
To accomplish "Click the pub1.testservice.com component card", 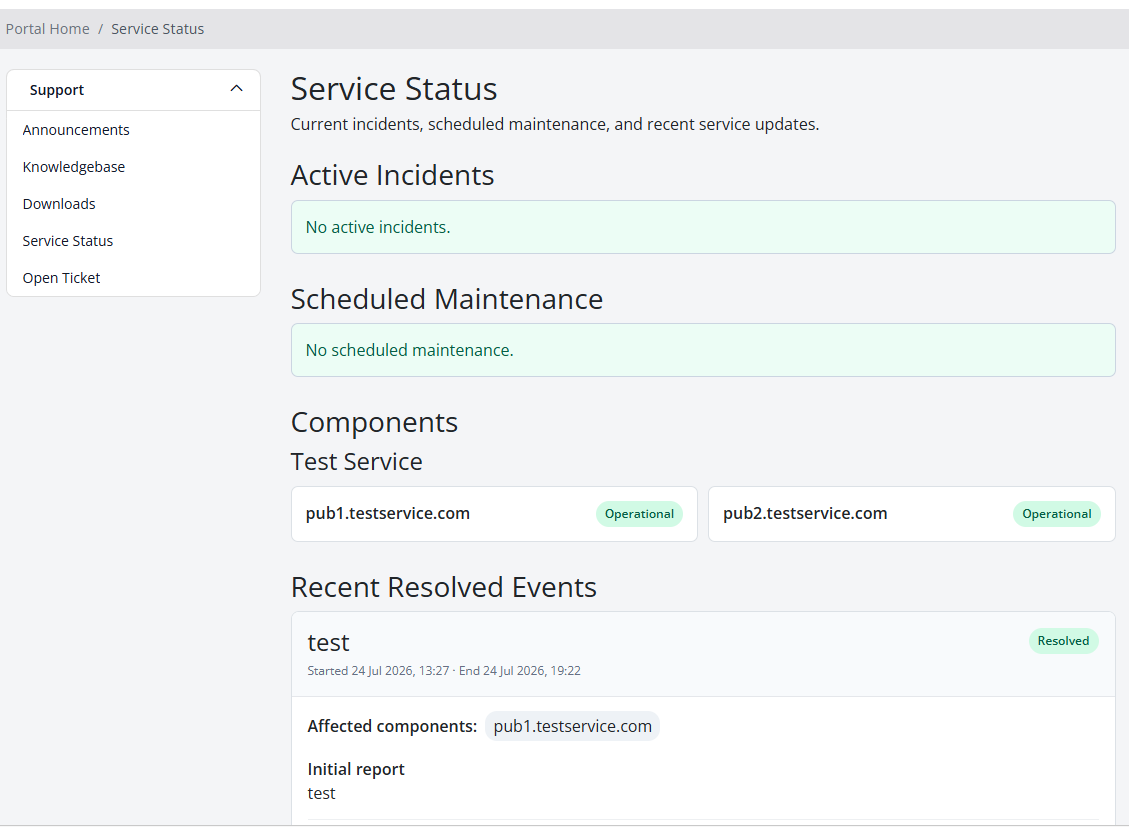I will [x=494, y=514].
